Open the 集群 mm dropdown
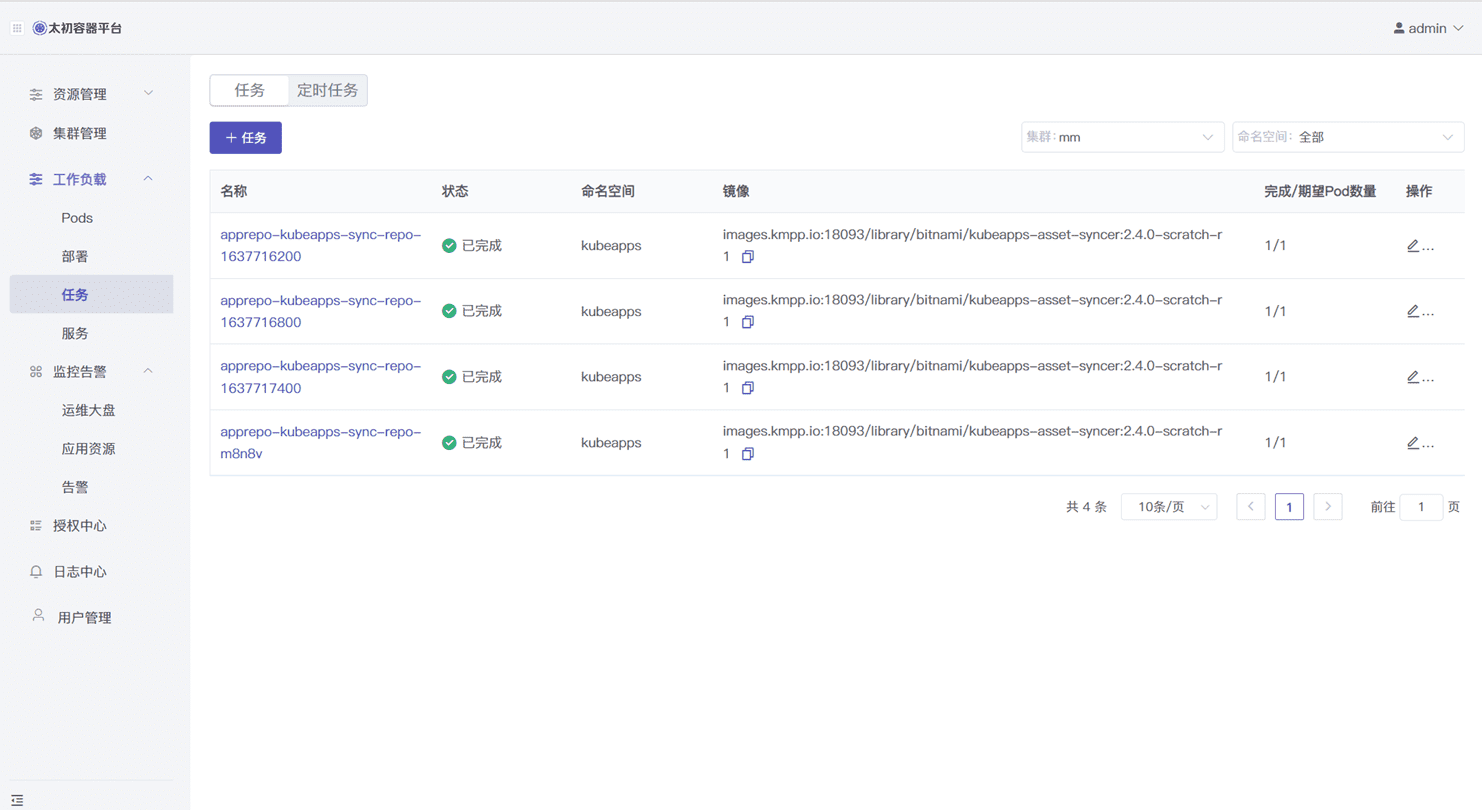Screen dimensions: 1482x810 1122,137
